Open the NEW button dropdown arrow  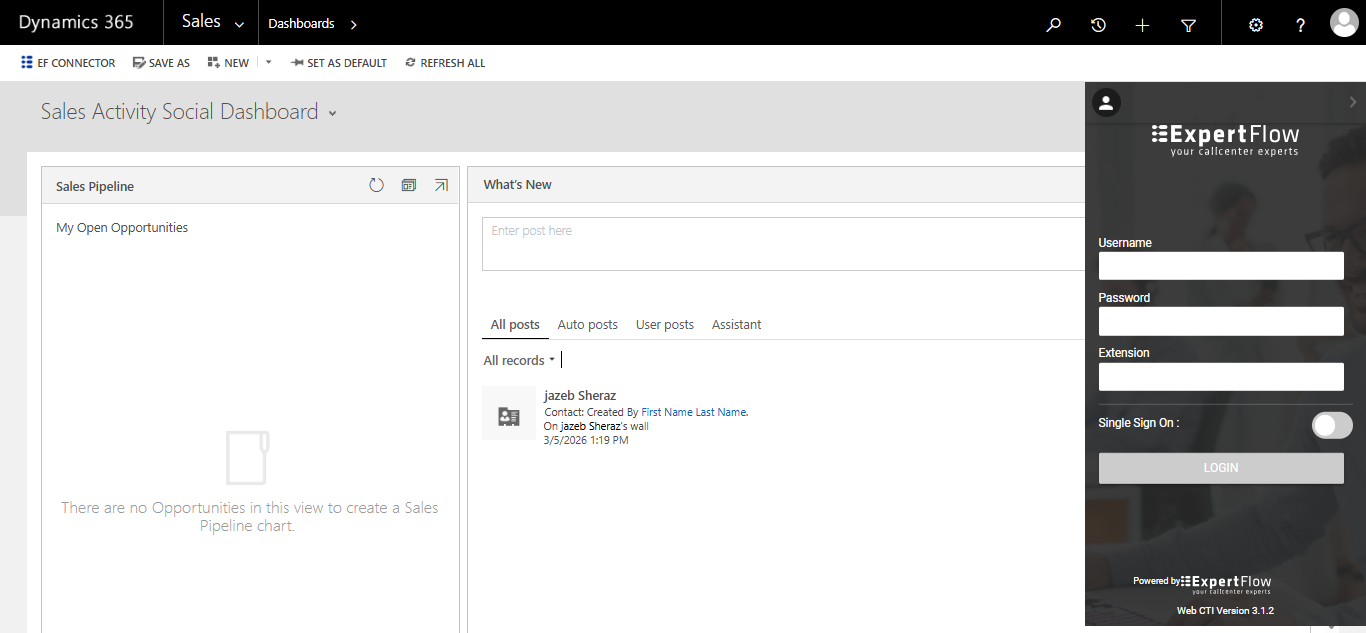(268, 62)
